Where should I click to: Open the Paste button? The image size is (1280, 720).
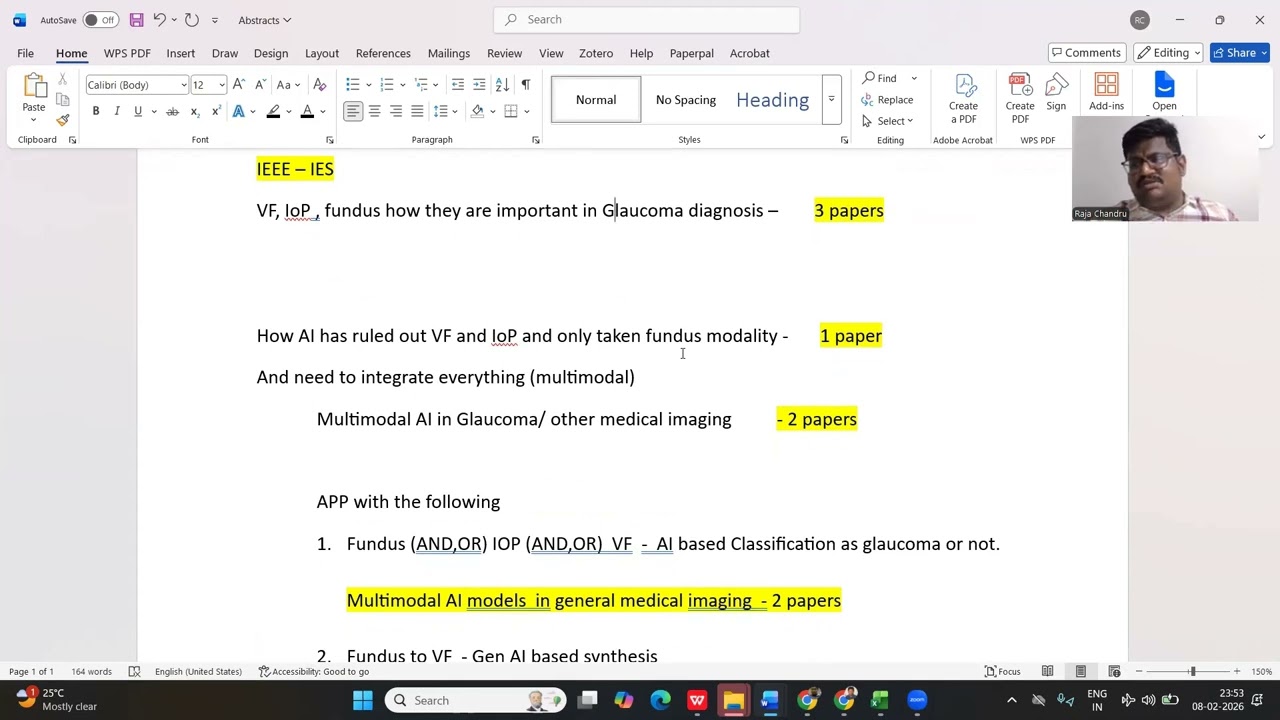[33, 98]
